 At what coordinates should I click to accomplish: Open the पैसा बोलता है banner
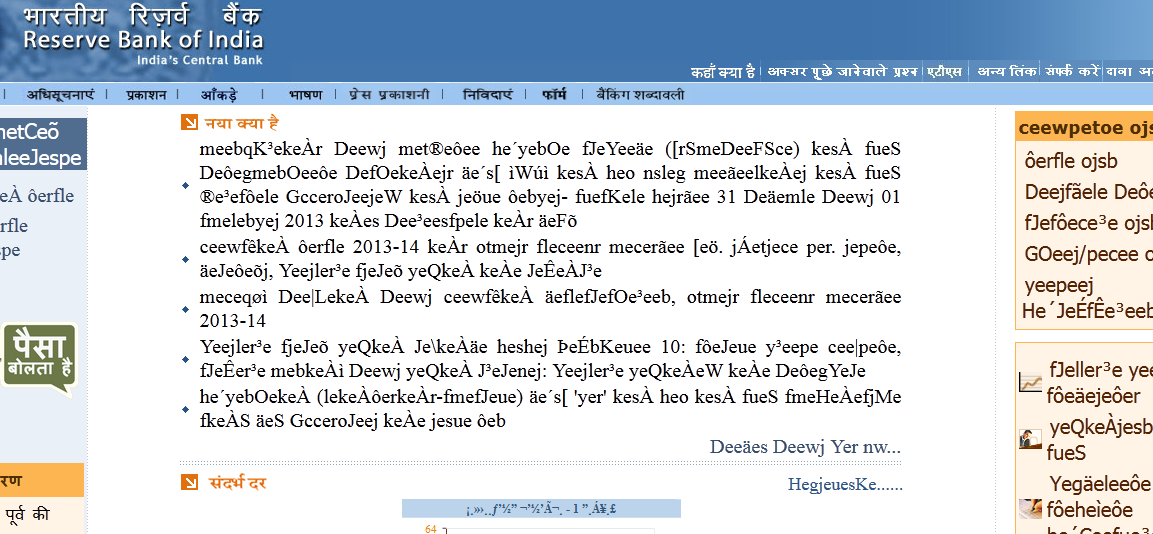click(x=40, y=358)
